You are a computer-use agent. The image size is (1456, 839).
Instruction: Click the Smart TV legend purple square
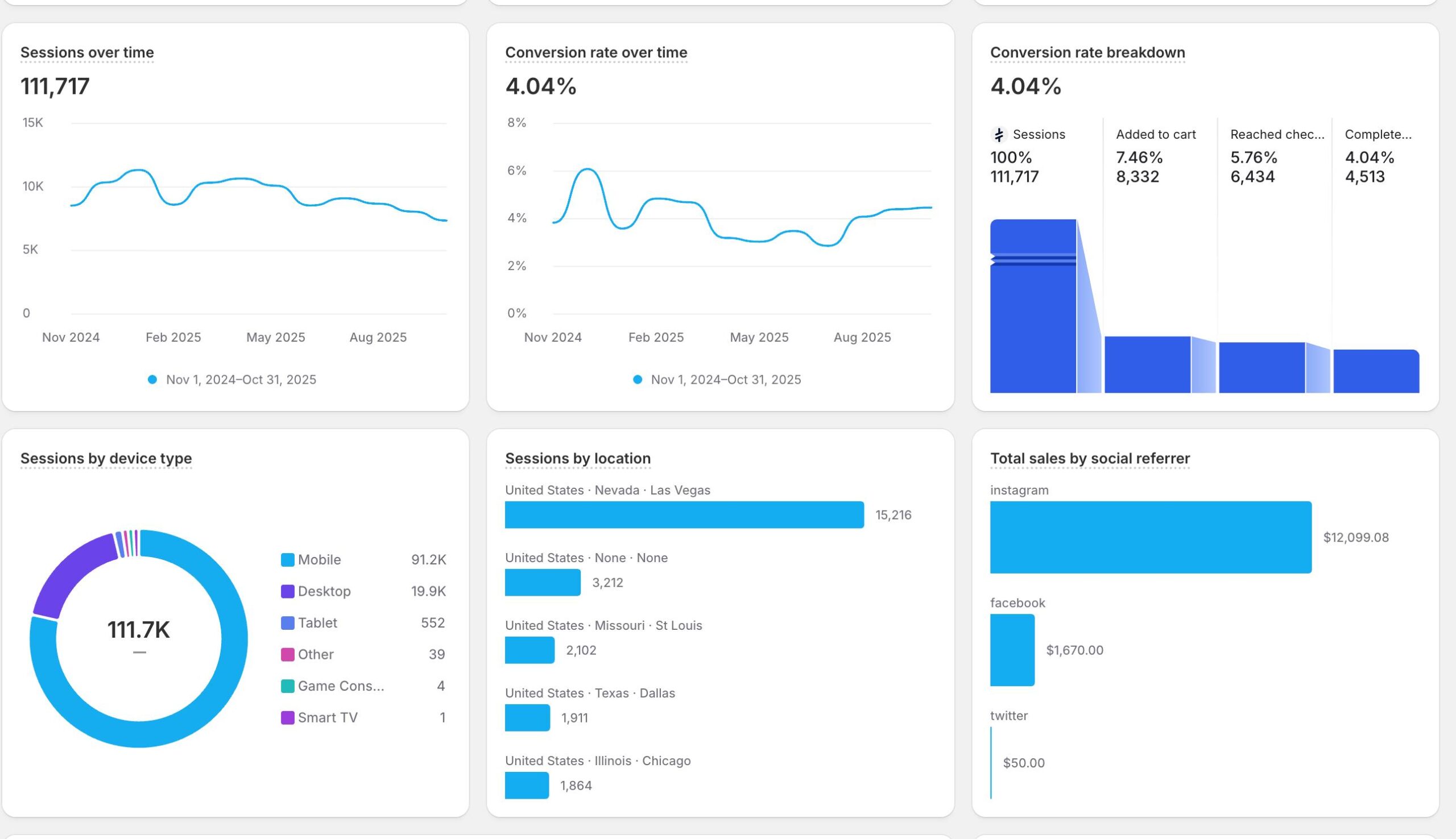point(287,717)
